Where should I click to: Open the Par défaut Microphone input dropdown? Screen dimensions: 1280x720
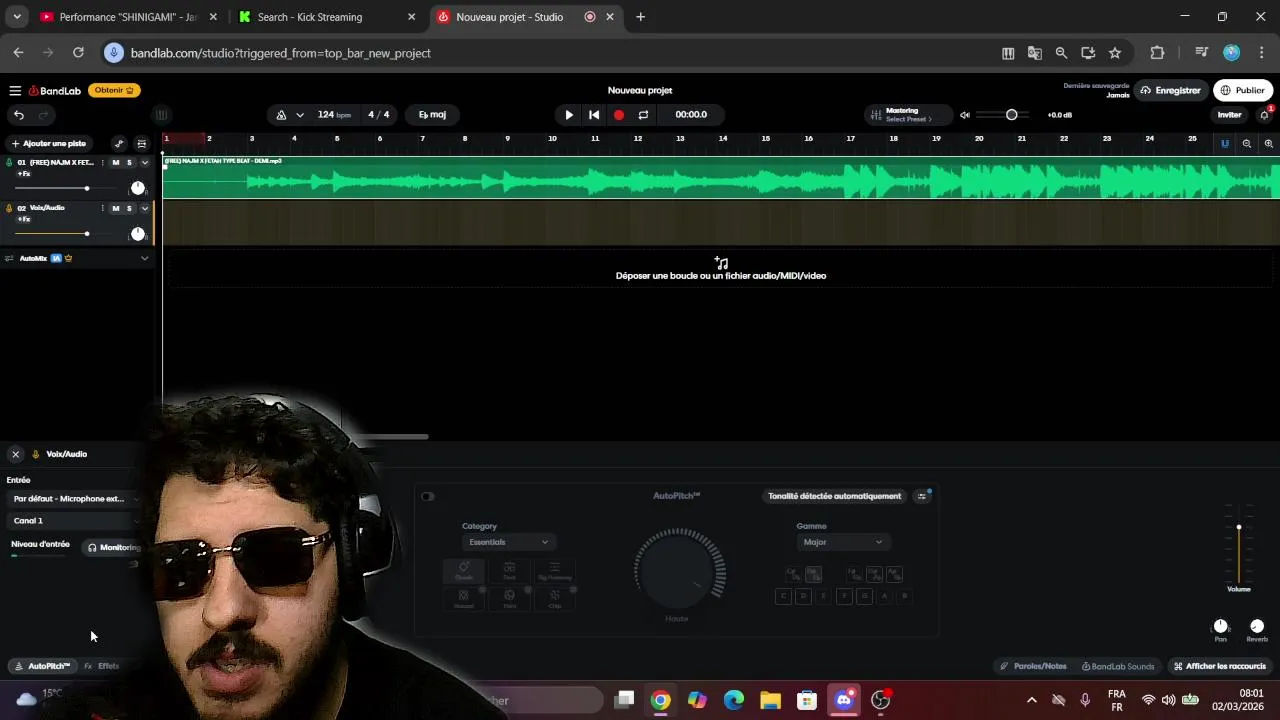coord(75,498)
